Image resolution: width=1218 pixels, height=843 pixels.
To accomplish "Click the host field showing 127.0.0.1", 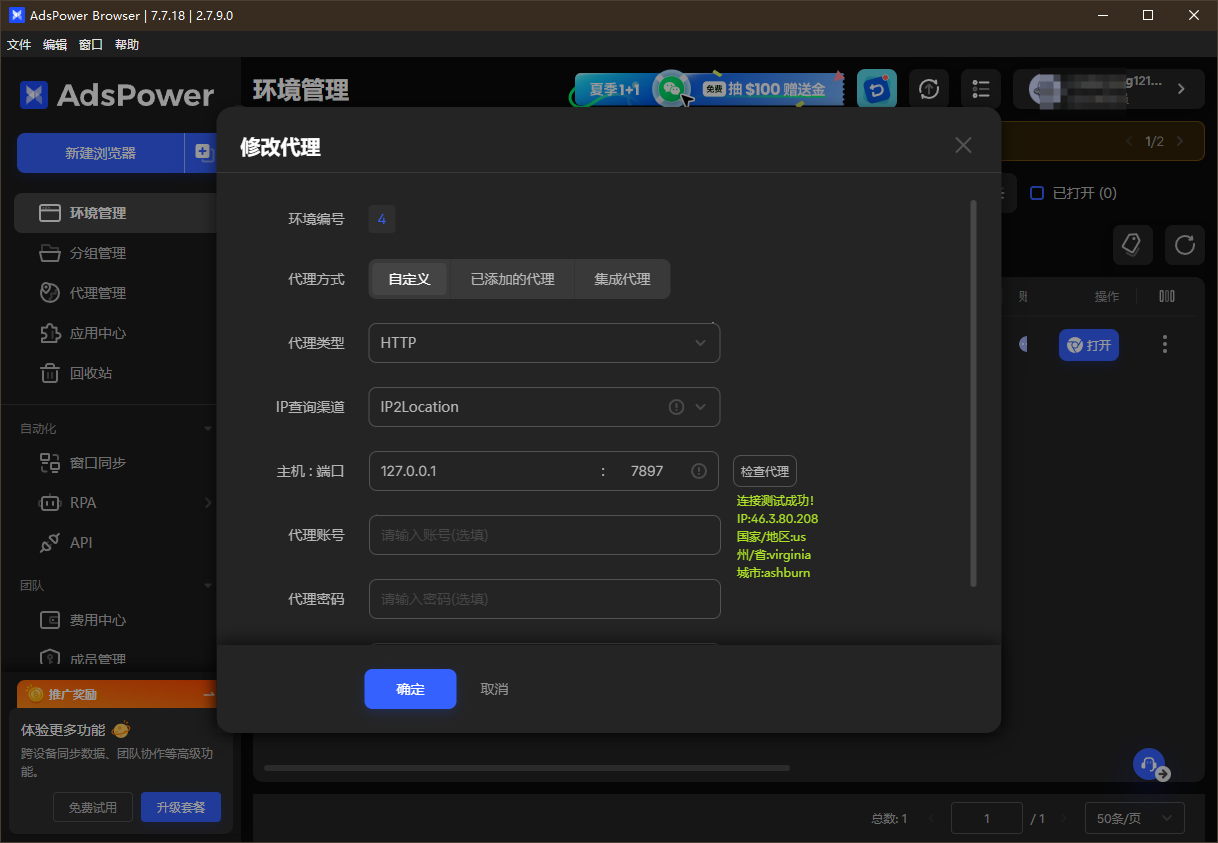I will point(483,471).
